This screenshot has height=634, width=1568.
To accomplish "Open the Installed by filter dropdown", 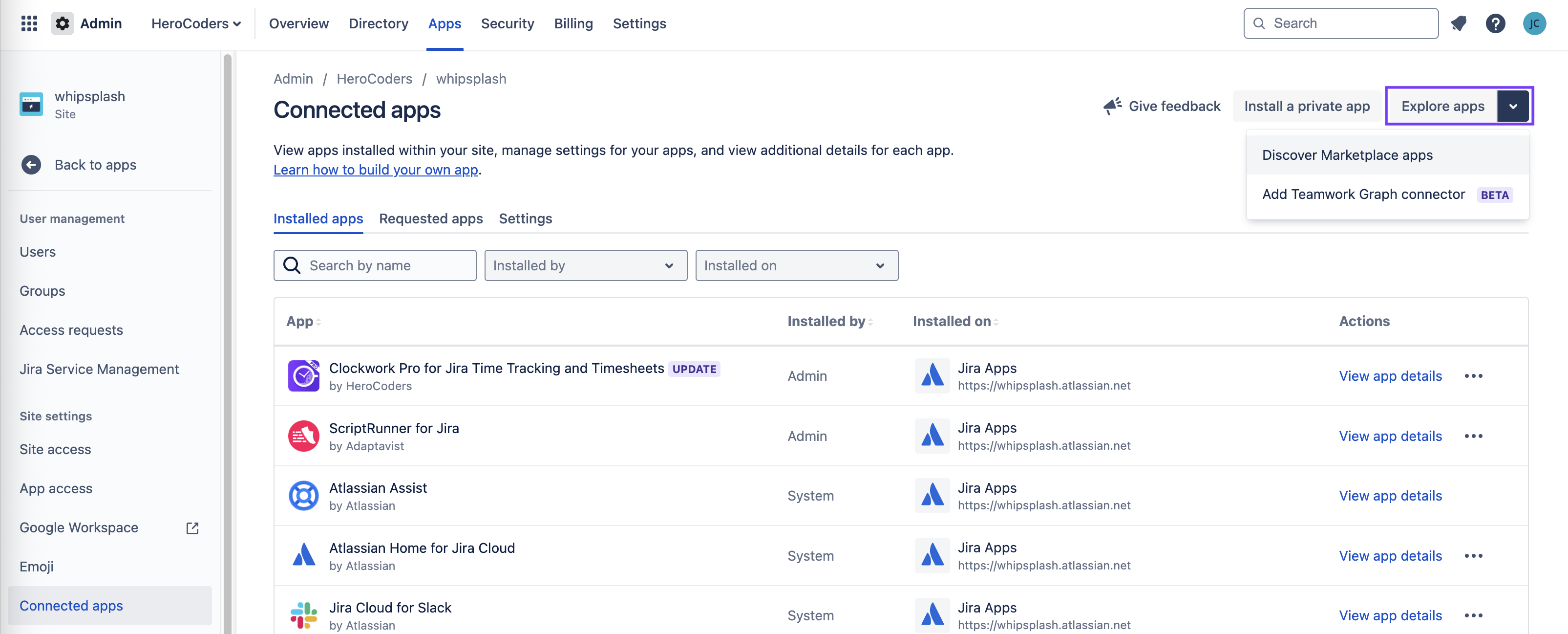I will [x=585, y=265].
